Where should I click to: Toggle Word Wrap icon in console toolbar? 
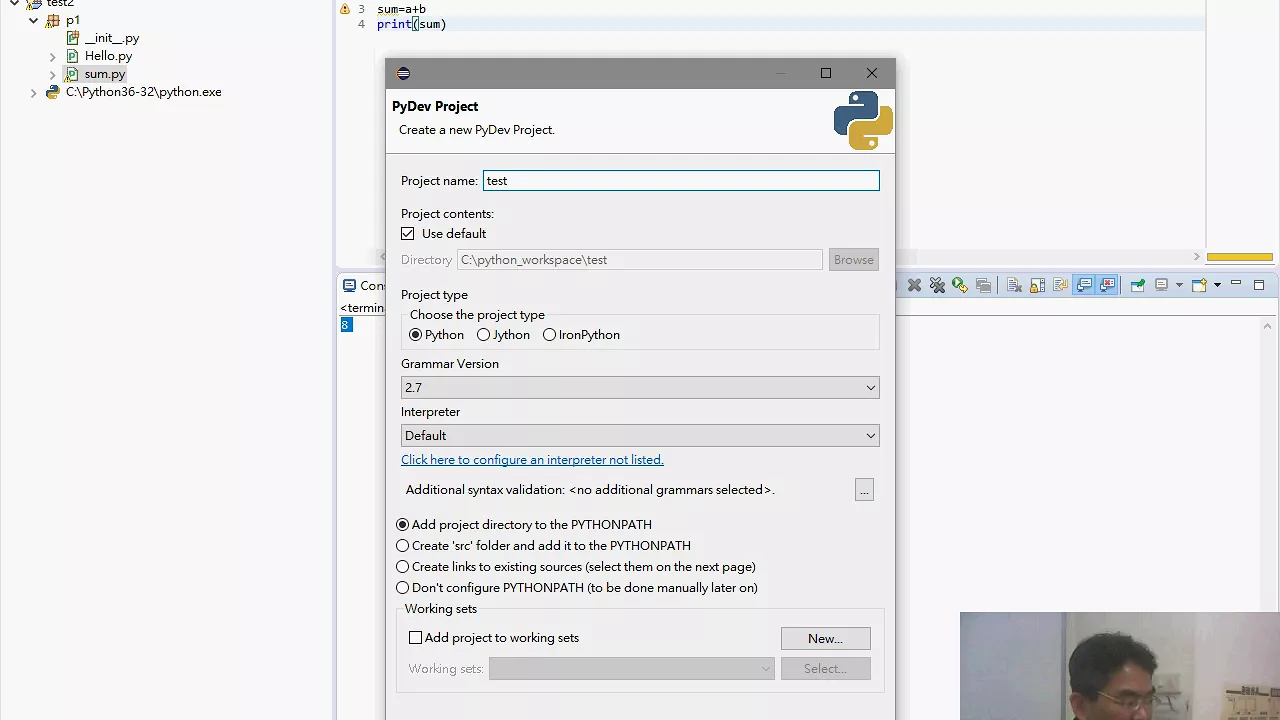(1060, 285)
